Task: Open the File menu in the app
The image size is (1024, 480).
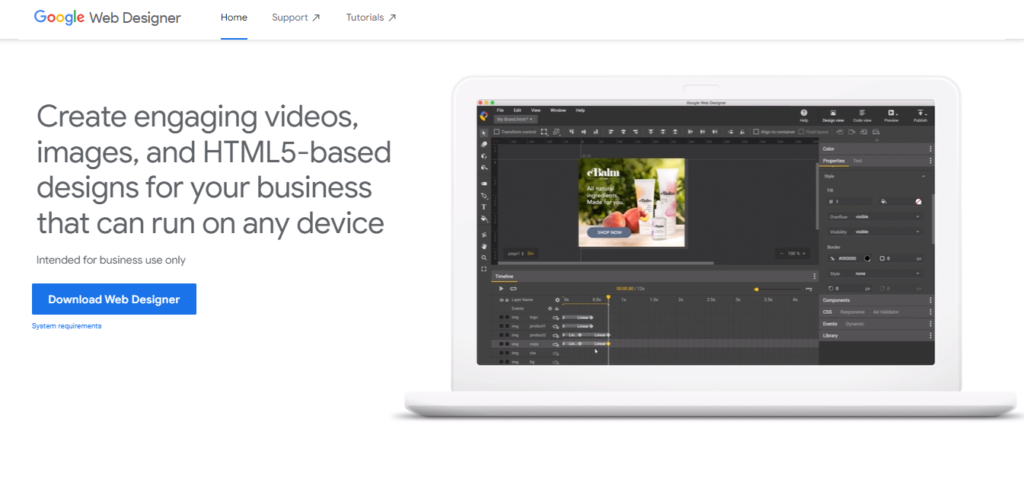Action: point(500,110)
